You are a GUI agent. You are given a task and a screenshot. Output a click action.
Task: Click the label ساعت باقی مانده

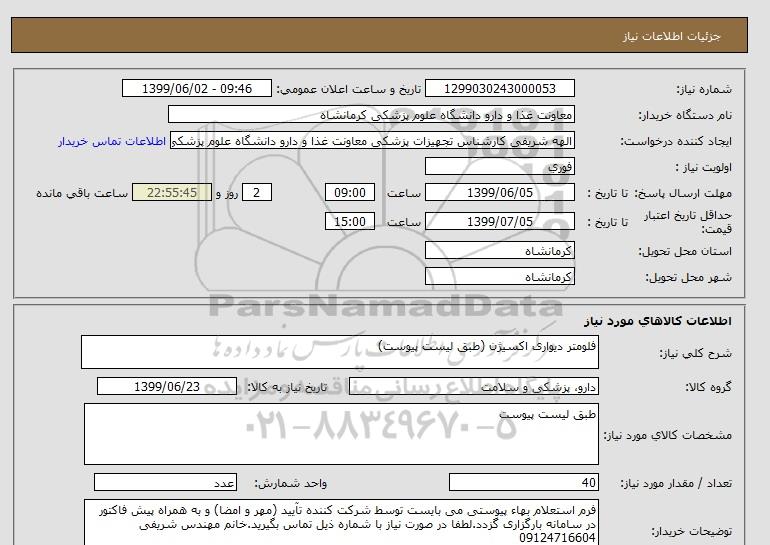82,193
